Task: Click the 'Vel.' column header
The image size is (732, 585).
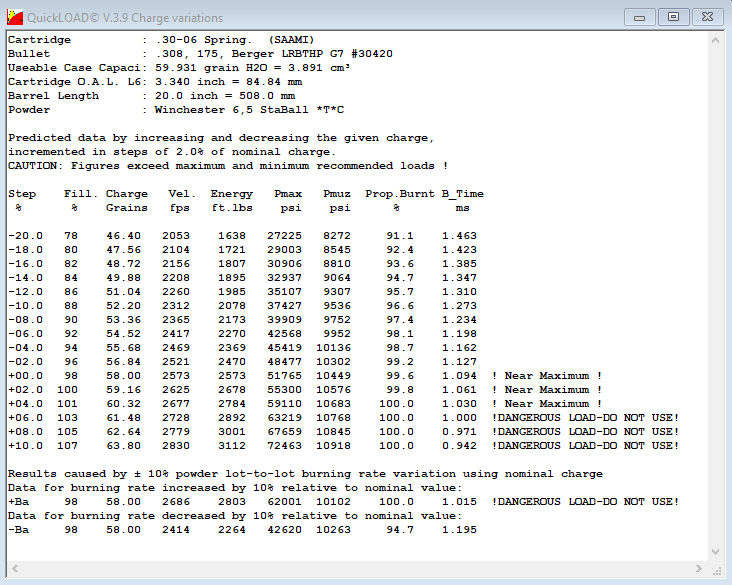Action: pyautogui.click(x=182, y=194)
